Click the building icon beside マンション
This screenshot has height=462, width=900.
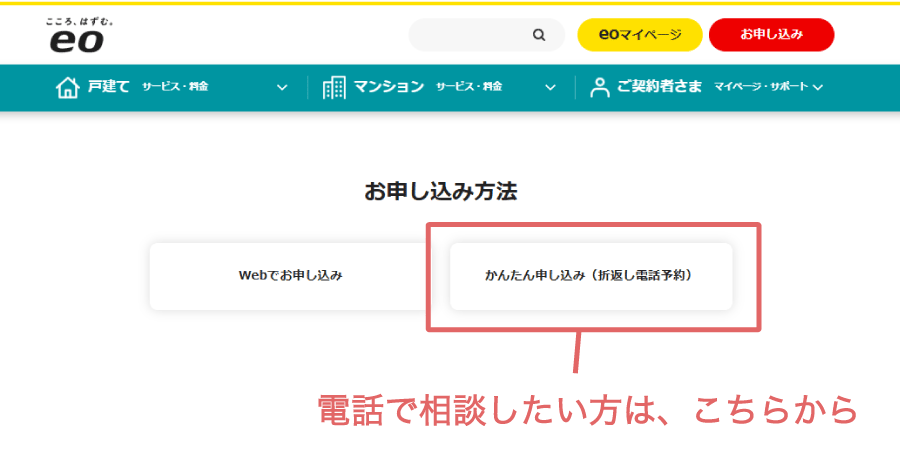click(334, 87)
